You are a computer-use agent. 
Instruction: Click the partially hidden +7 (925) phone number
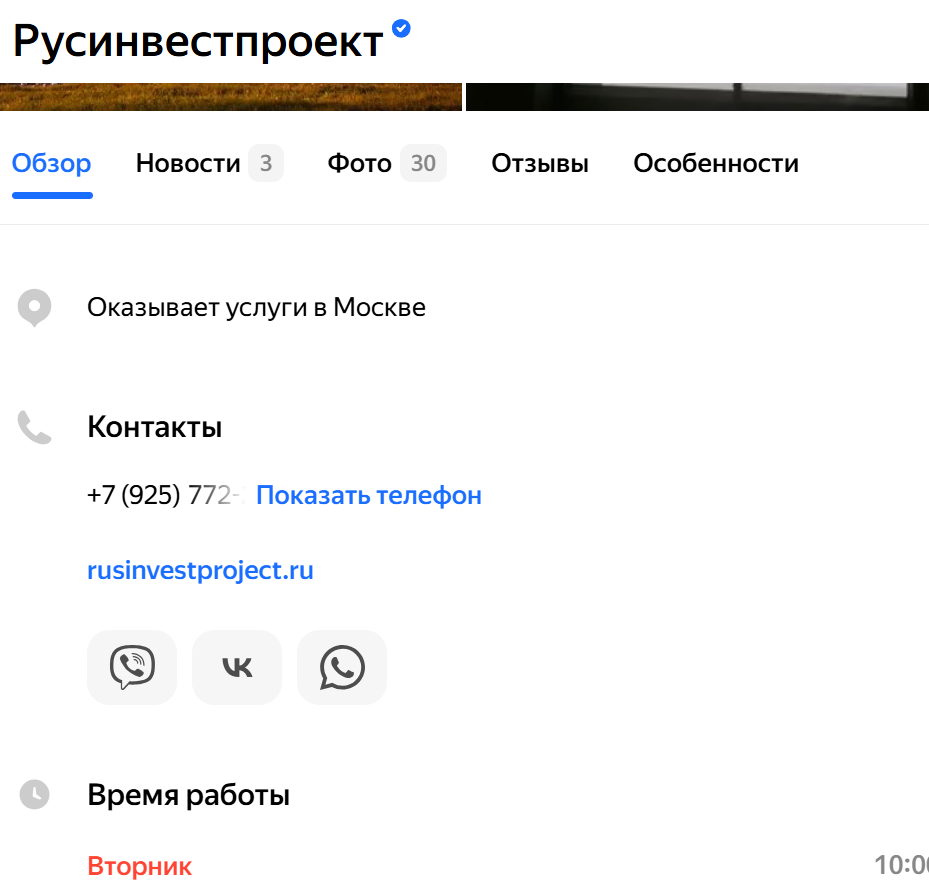pos(164,495)
